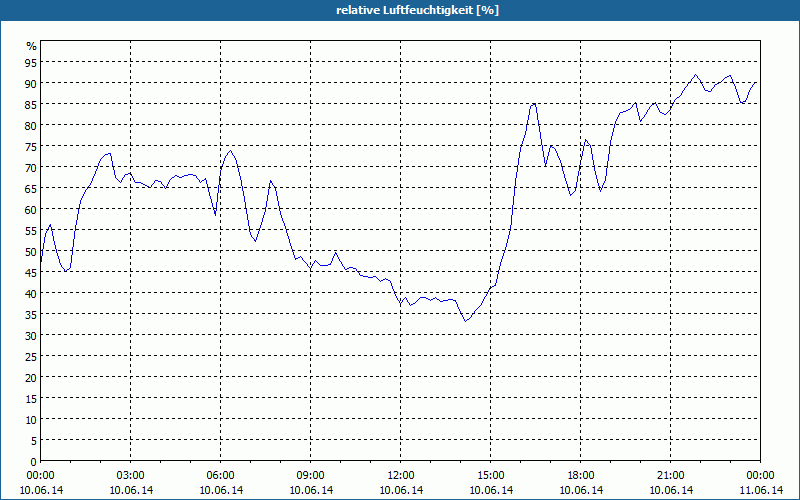The image size is (800, 500).
Task: Click the 21:00 time axis label
Action: point(670,476)
